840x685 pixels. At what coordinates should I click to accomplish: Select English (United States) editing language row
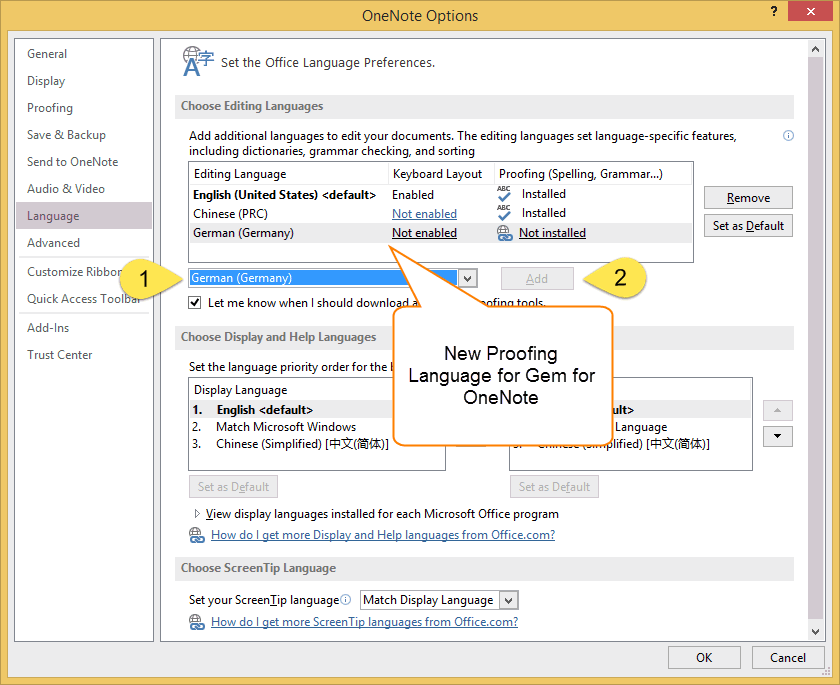(440, 194)
